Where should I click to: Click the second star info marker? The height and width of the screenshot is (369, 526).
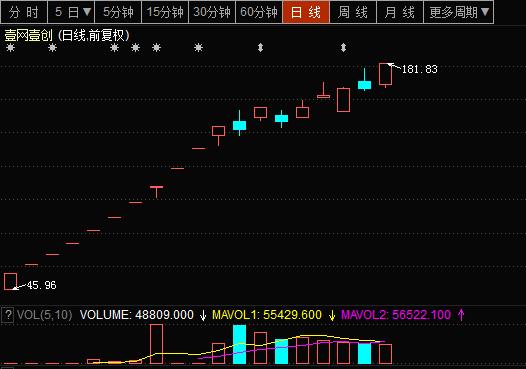pyautogui.click(x=52, y=48)
